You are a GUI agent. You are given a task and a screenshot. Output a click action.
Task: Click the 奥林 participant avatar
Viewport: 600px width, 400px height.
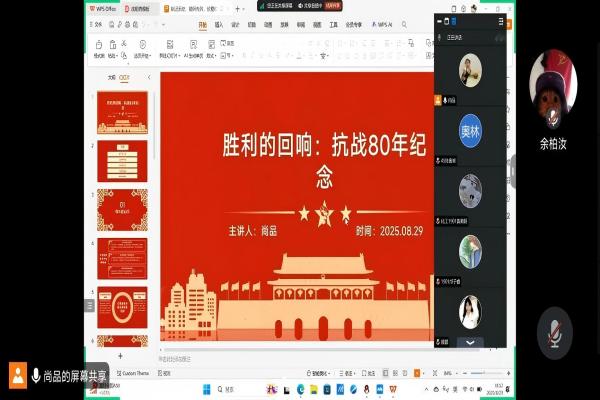coord(470,133)
